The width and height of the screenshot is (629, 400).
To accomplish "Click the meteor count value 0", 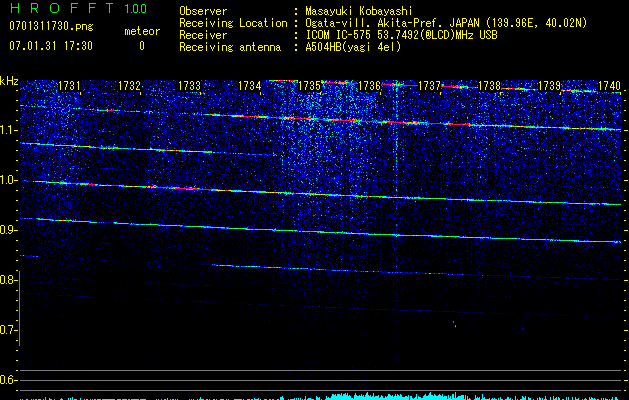I will 141,46.
